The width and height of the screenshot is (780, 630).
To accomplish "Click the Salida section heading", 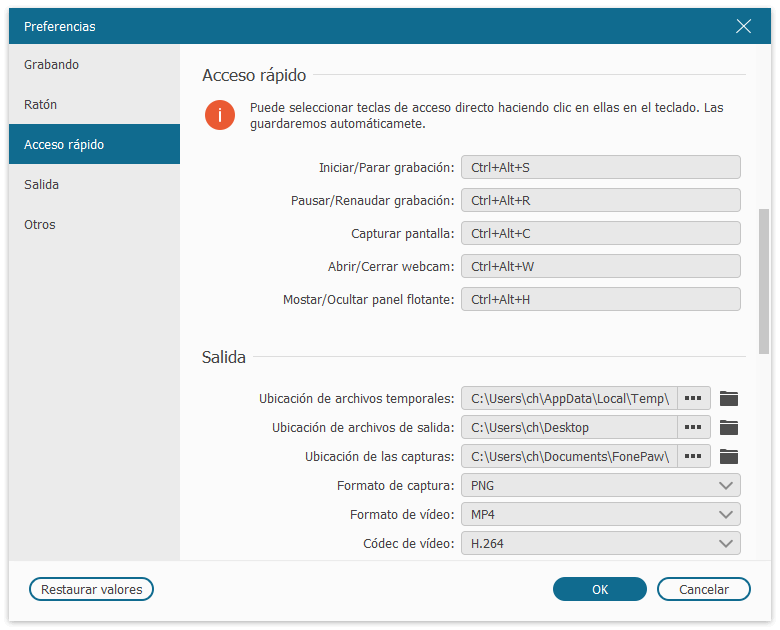I will tap(224, 357).
